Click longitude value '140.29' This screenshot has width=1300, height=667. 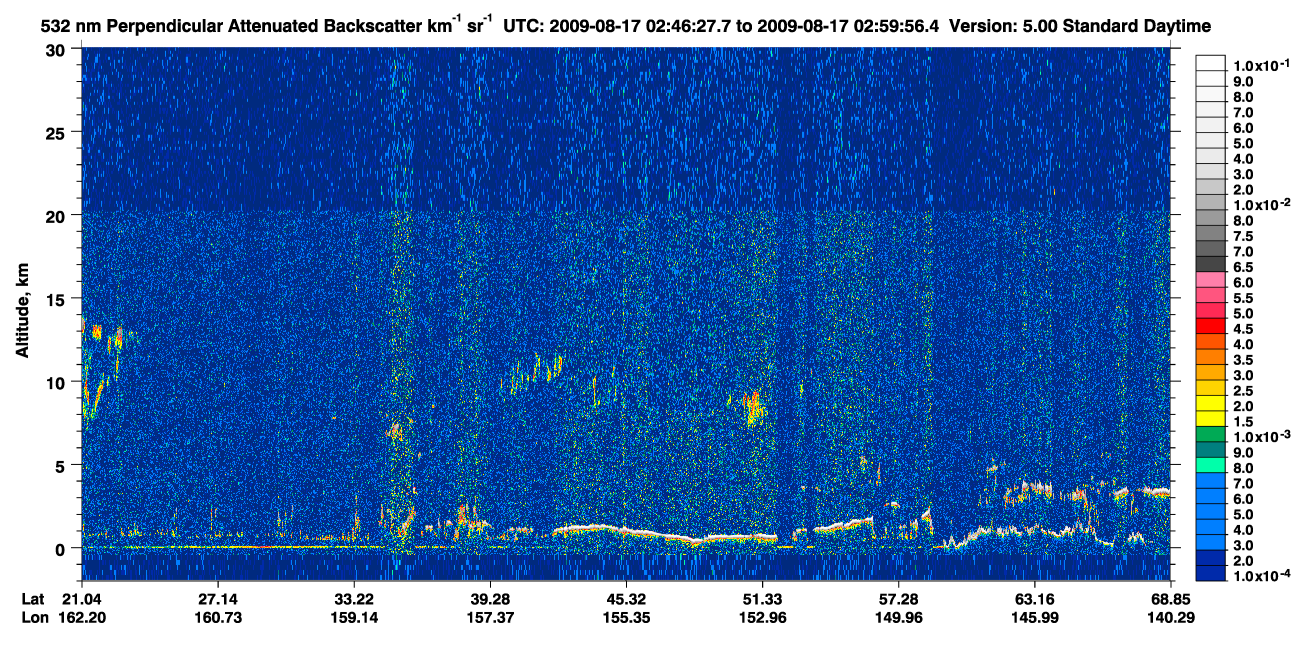tap(1170, 618)
